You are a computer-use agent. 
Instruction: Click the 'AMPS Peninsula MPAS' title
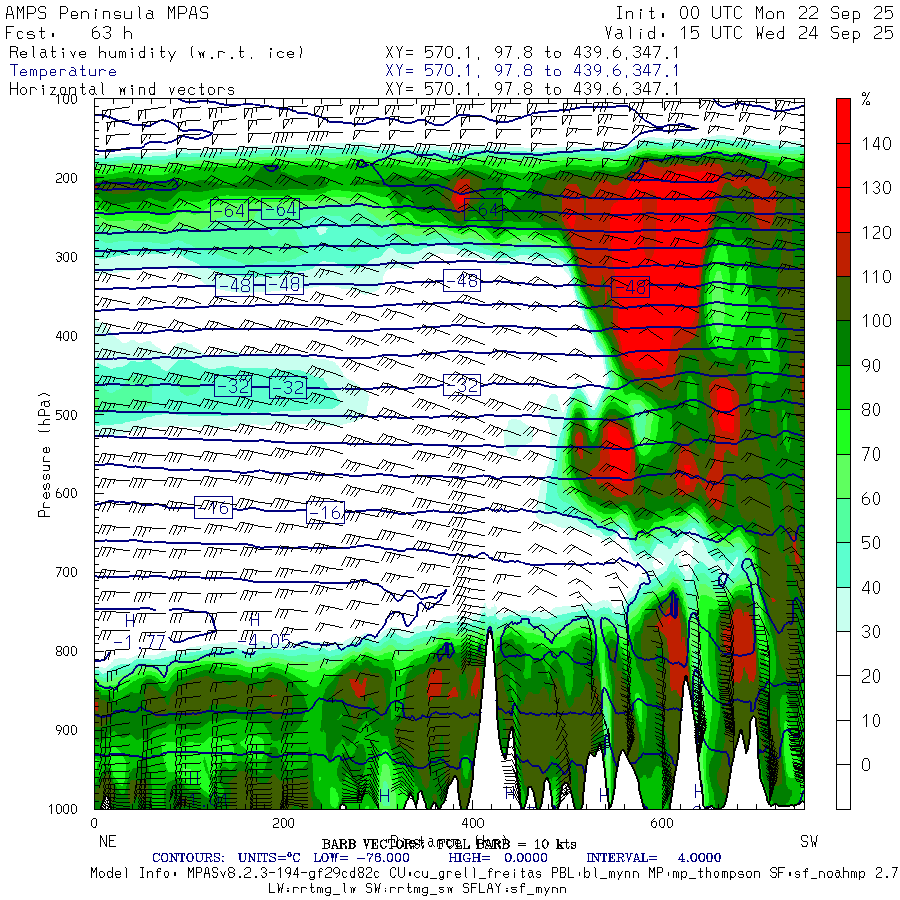pyautogui.click(x=107, y=13)
